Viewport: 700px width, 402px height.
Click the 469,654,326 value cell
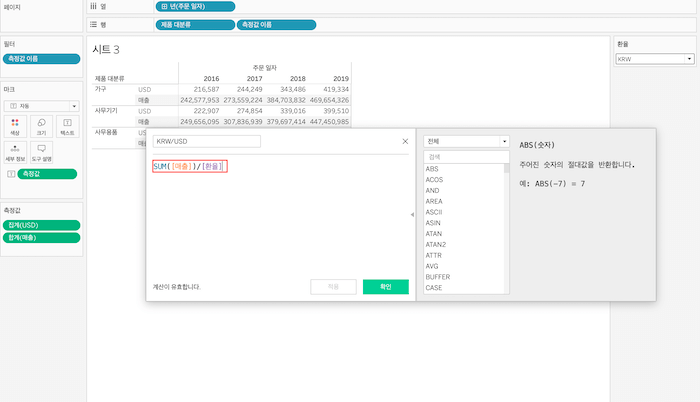click(x=329, y=100)
